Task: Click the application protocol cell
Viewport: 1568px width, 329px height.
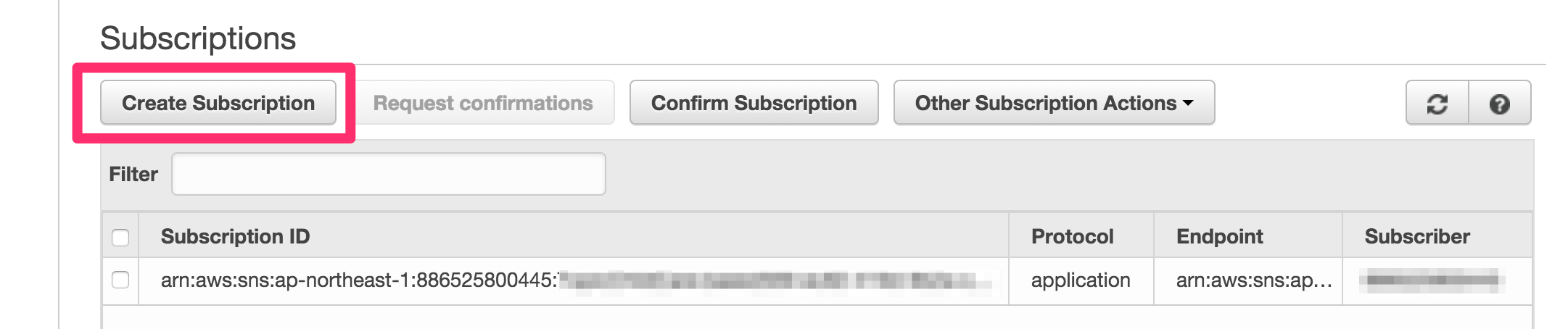Action: pyautogui.click(x=1081, y=280)
